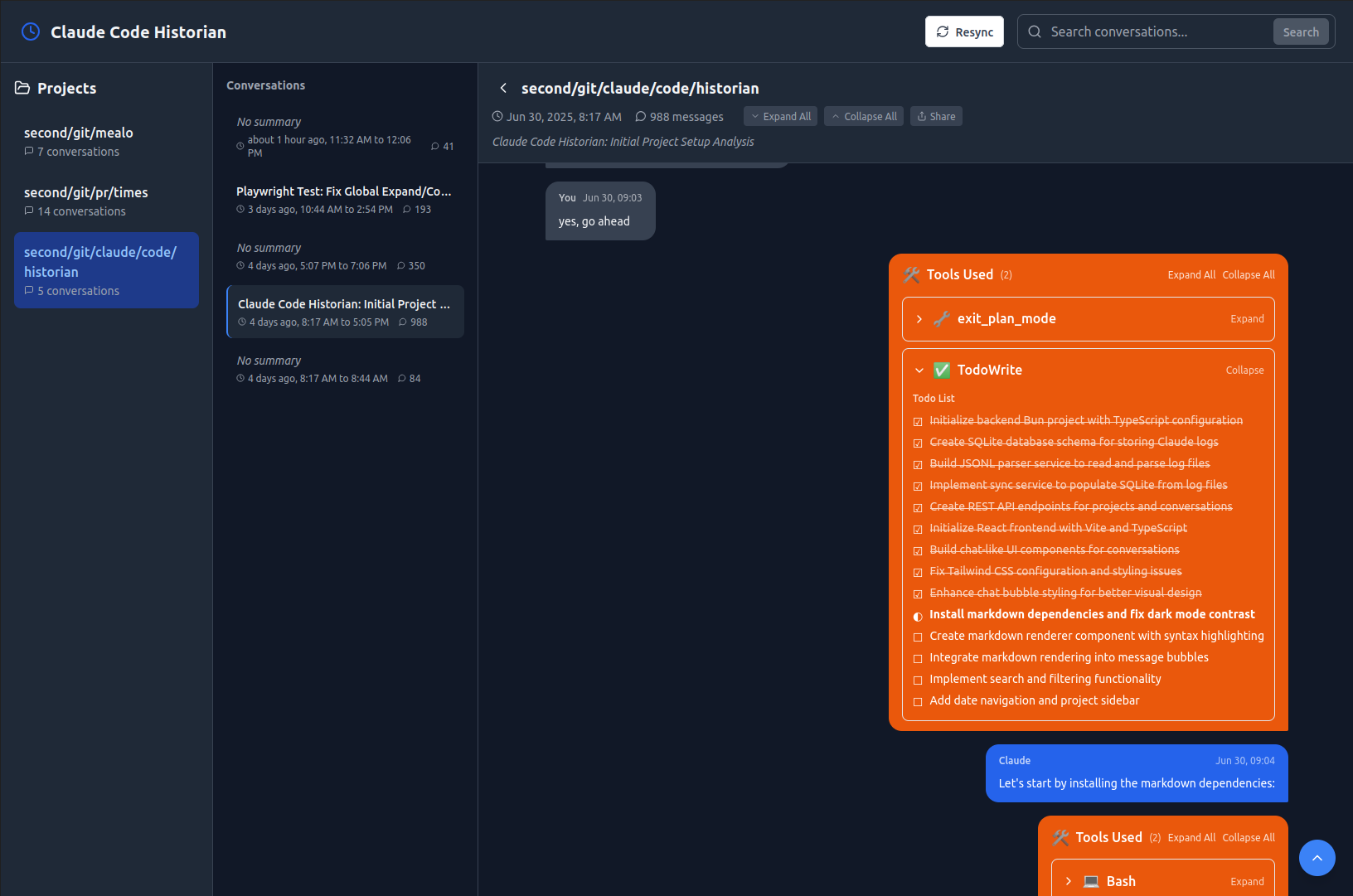
Task: Collapse the TodoWrite tool using its chevron
Action: click(x=919, y=371)
